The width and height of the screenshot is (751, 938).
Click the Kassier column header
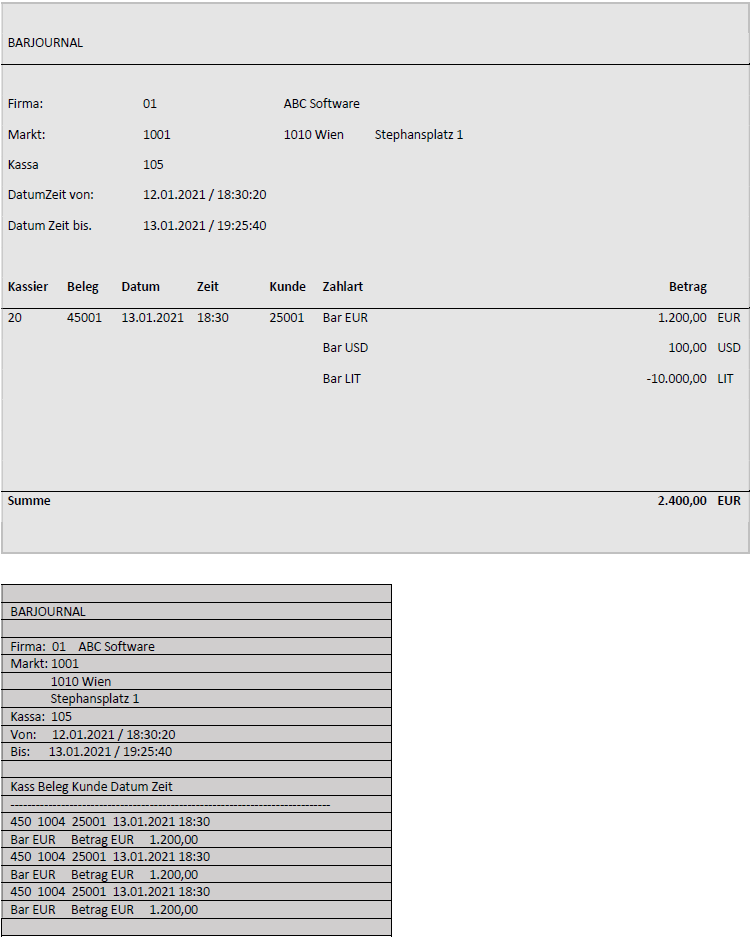tap(28, 287)
